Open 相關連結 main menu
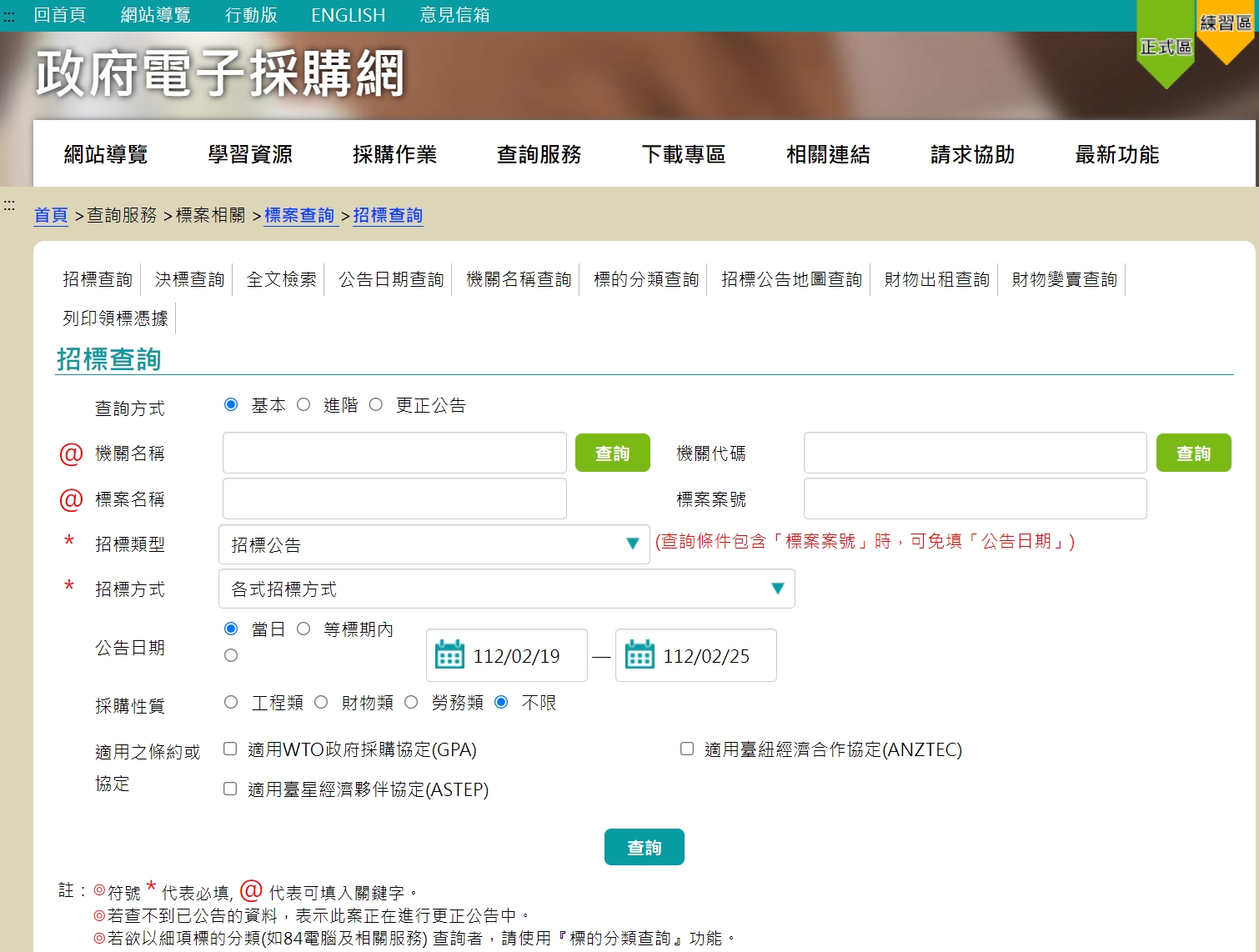Image resolution: width=1259 pixels, height=952 pixels. [x=828, y=154]
